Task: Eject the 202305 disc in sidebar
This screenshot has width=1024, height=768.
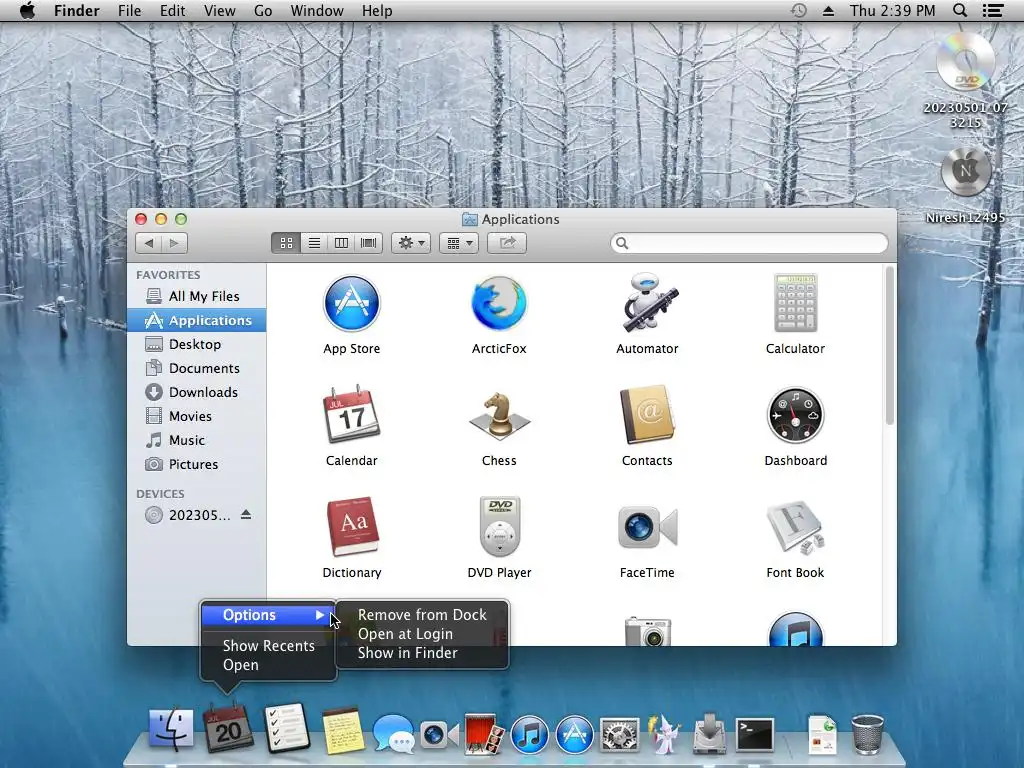Action: (x=246, y=515)
